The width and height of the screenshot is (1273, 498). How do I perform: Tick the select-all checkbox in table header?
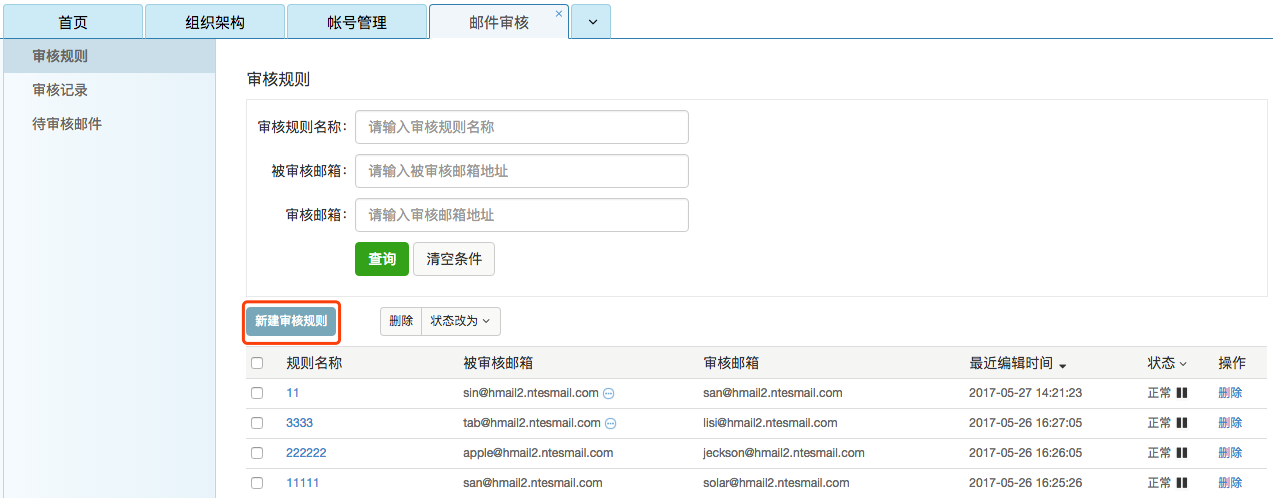[x=257, y=363]
